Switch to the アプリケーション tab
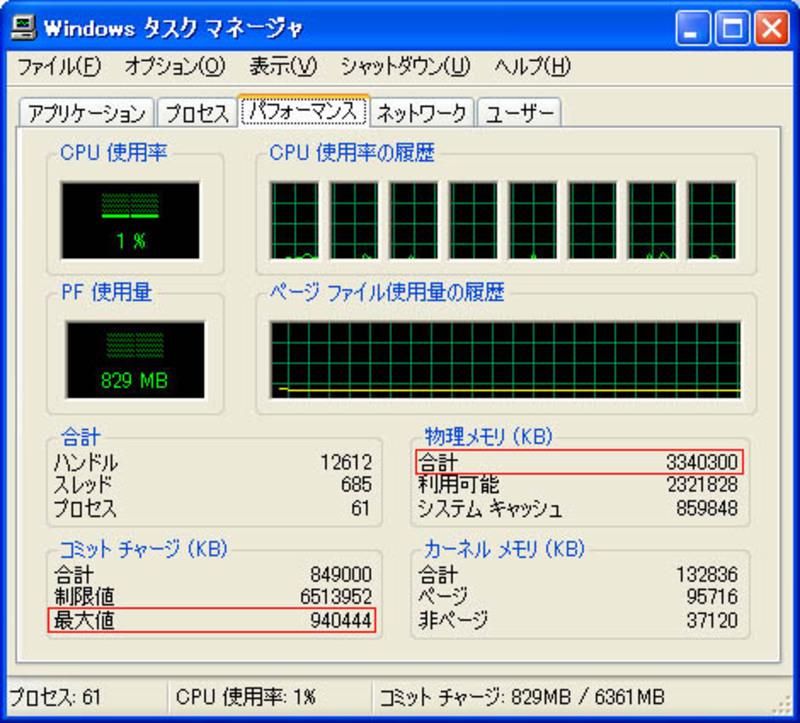The image size is (800, 723). point(86,113)
